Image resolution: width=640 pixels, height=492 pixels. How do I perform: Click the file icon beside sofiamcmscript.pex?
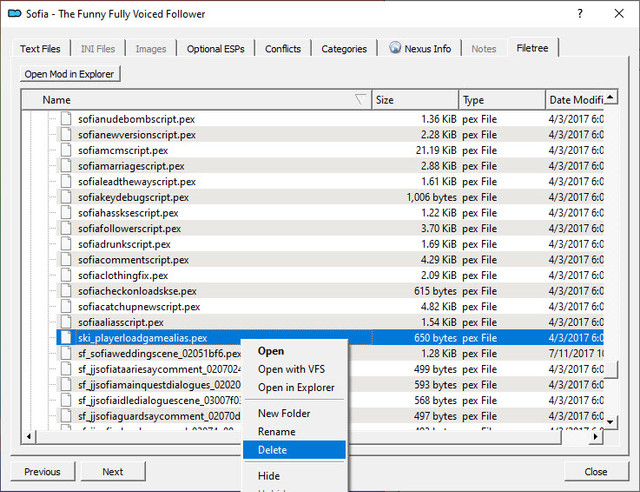click(66, 150)
